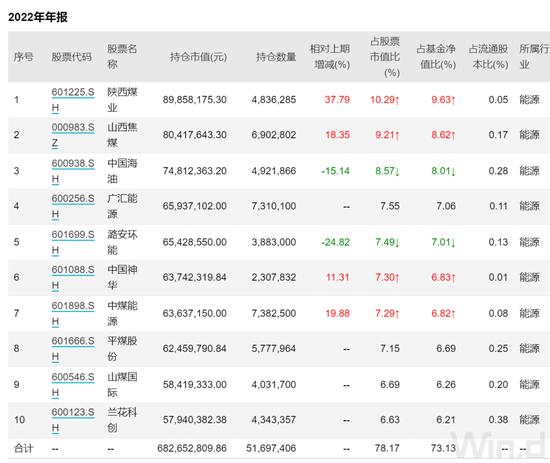Click the 相对上期增减(%) column header
Image resolution: width=550 pixels, height=463 pixels.
click(x=330, y=56)
